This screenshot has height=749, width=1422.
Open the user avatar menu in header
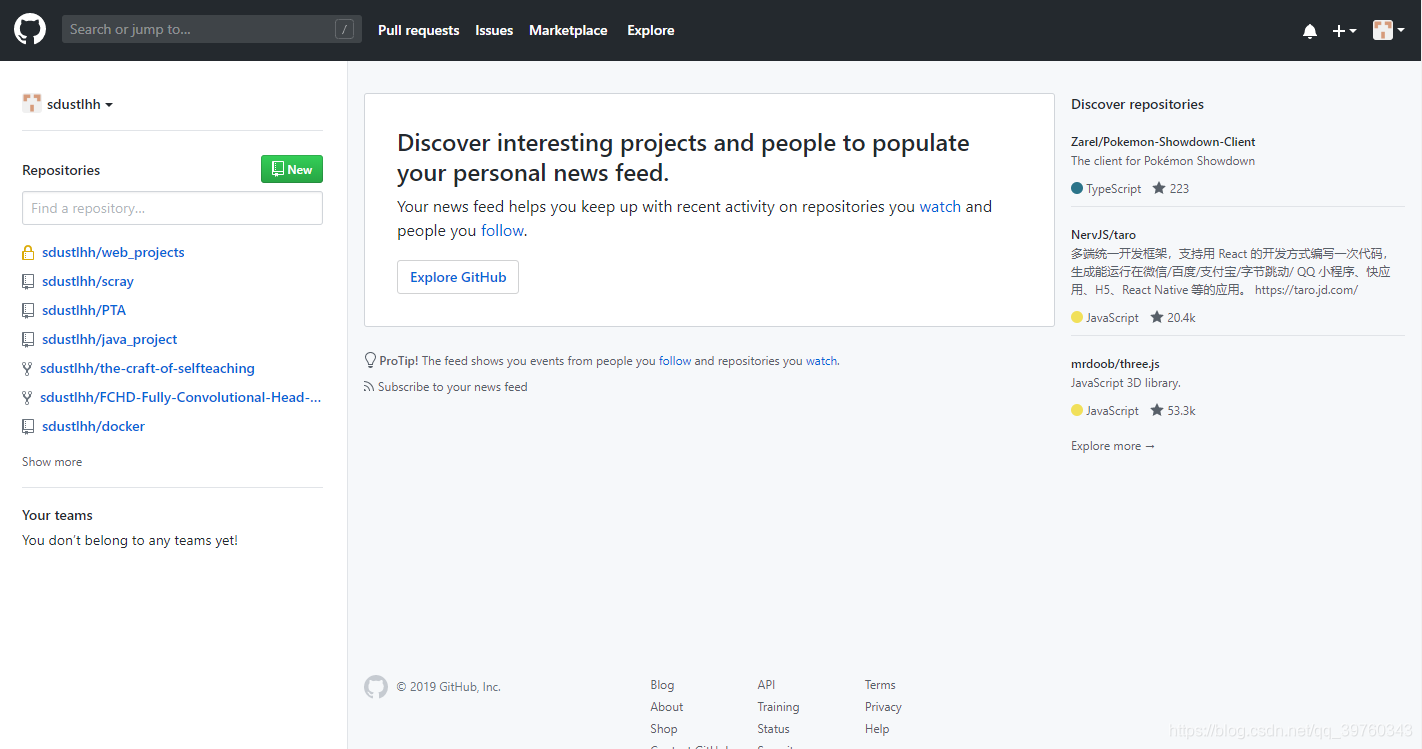tap(1388, 30)
